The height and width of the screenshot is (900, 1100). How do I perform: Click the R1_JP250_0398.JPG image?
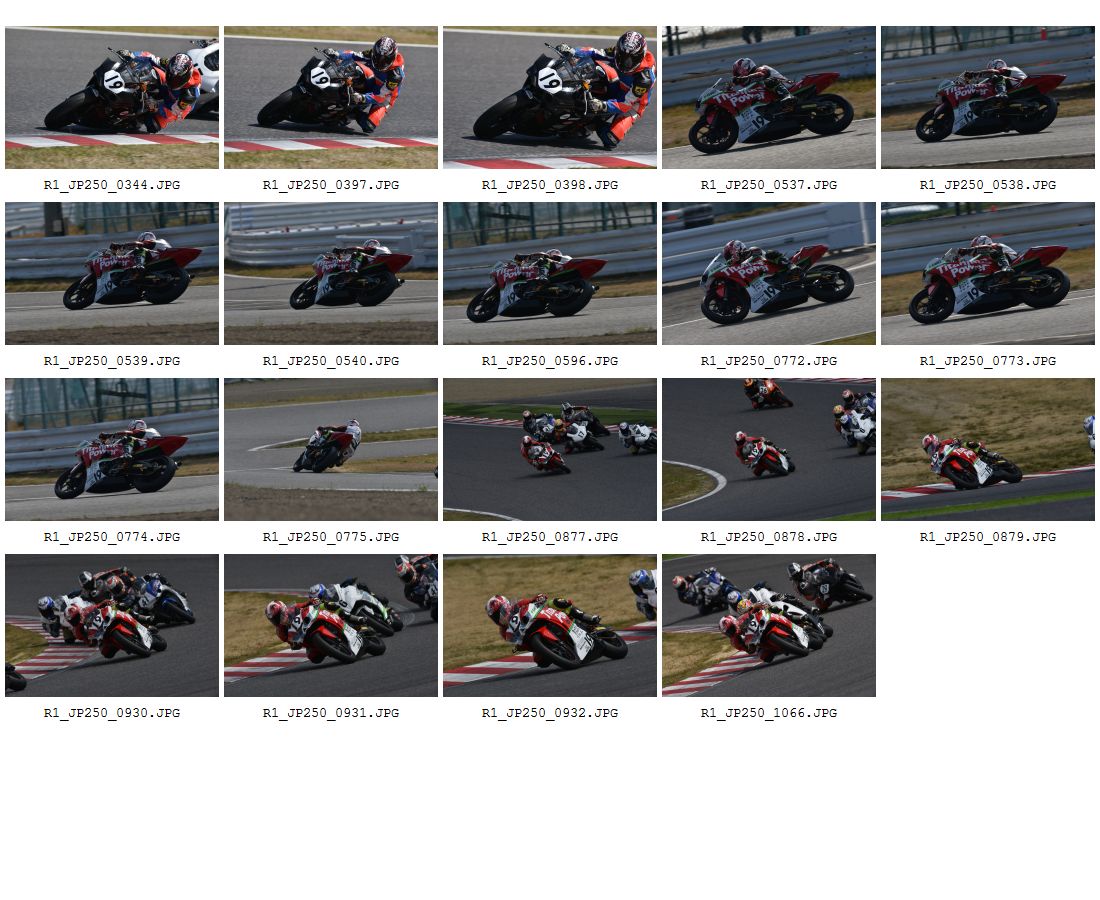click(550, 98)
